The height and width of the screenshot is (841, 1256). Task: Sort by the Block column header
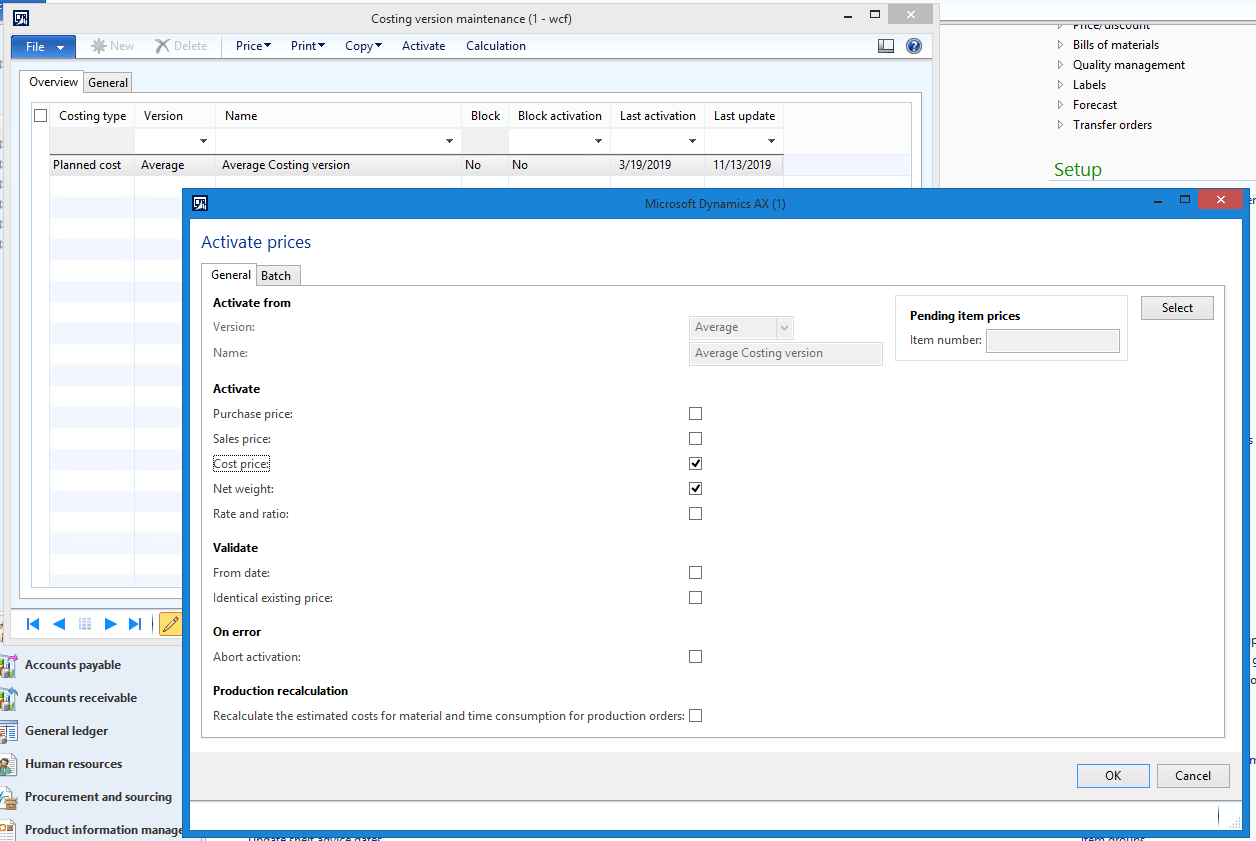coord(485,116)
